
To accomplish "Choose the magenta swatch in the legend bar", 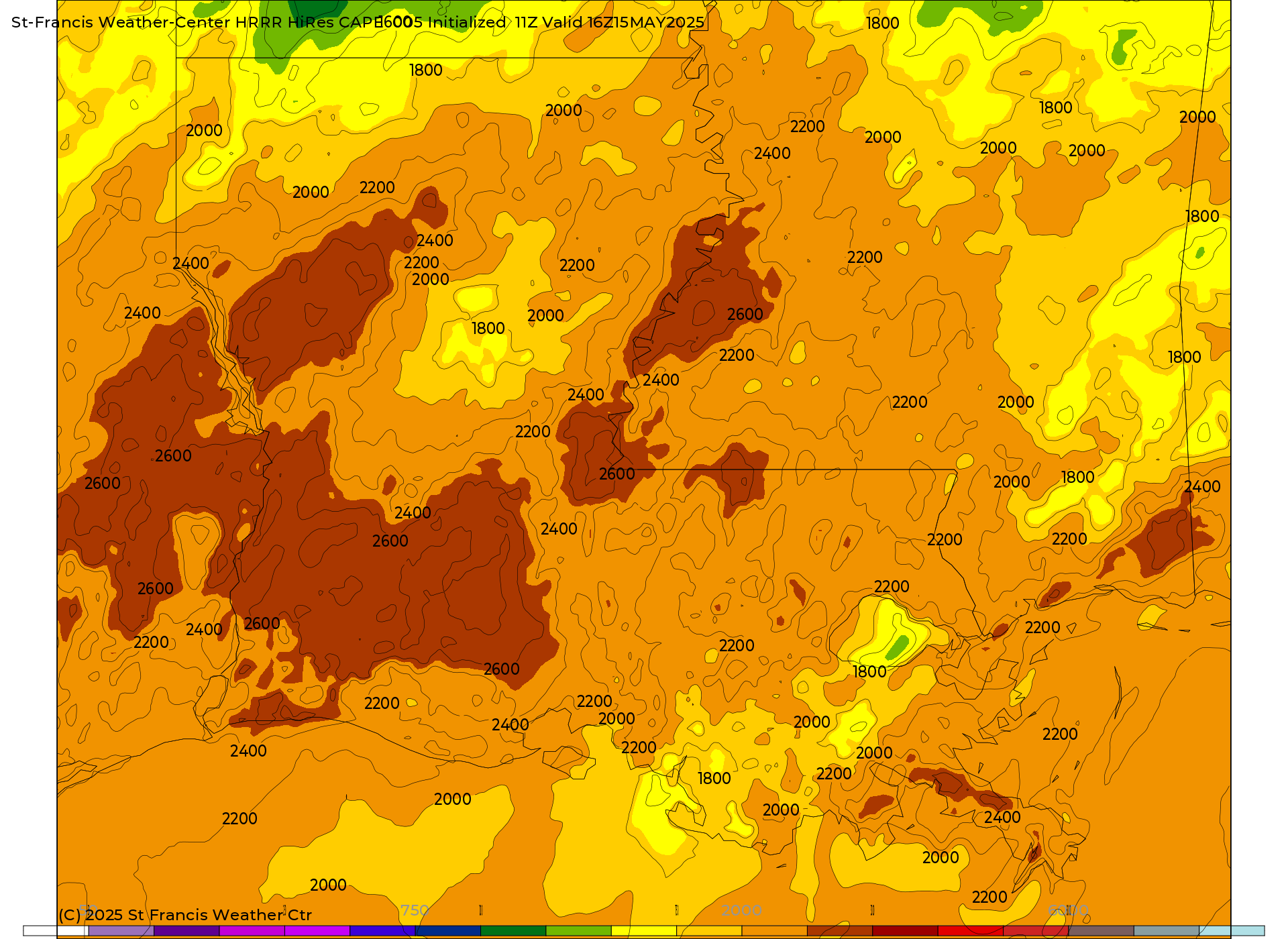I will coord(252,931).
